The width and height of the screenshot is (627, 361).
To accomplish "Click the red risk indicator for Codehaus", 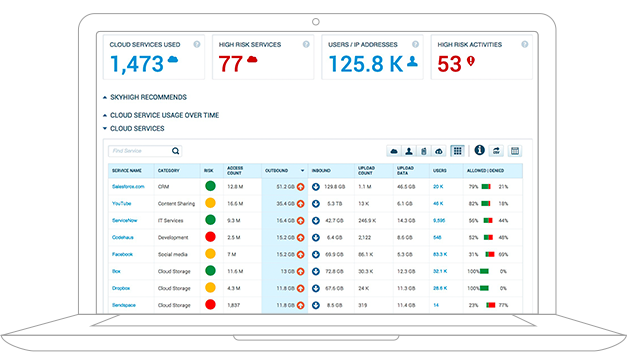I will [x=210, y=237].
